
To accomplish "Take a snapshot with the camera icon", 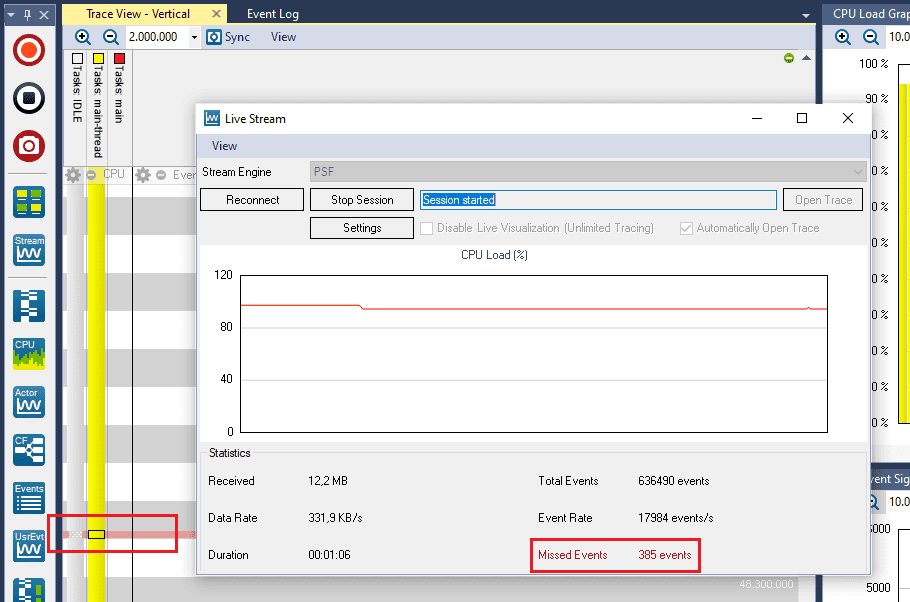I will (28, 146).
